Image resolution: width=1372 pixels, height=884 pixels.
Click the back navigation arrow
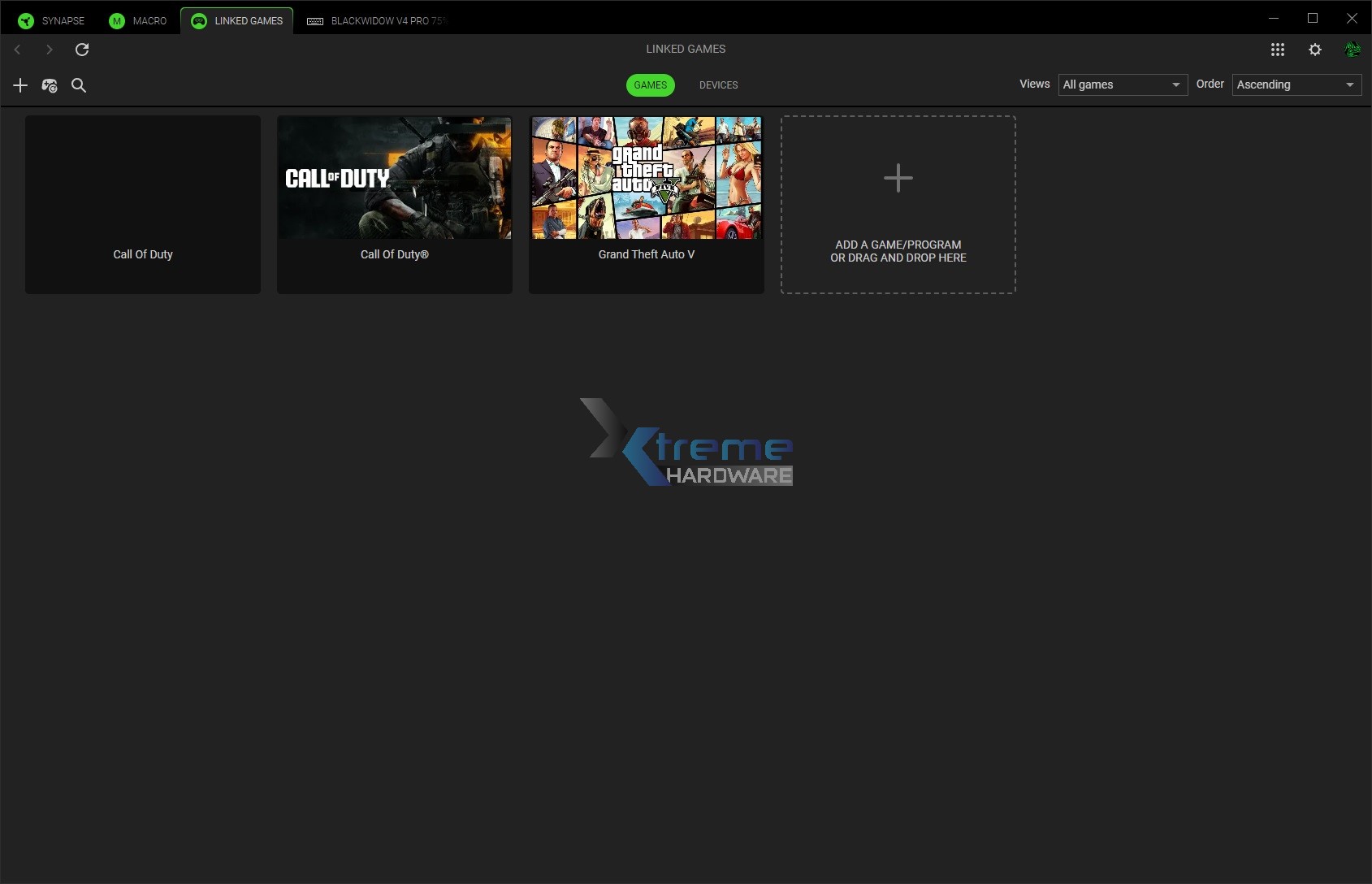point(17,50)
